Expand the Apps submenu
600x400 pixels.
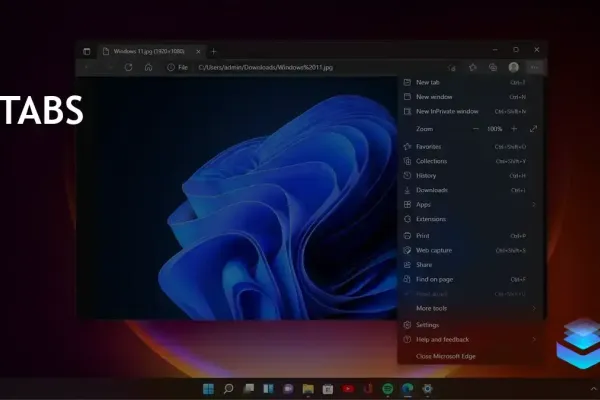point(470,205)
